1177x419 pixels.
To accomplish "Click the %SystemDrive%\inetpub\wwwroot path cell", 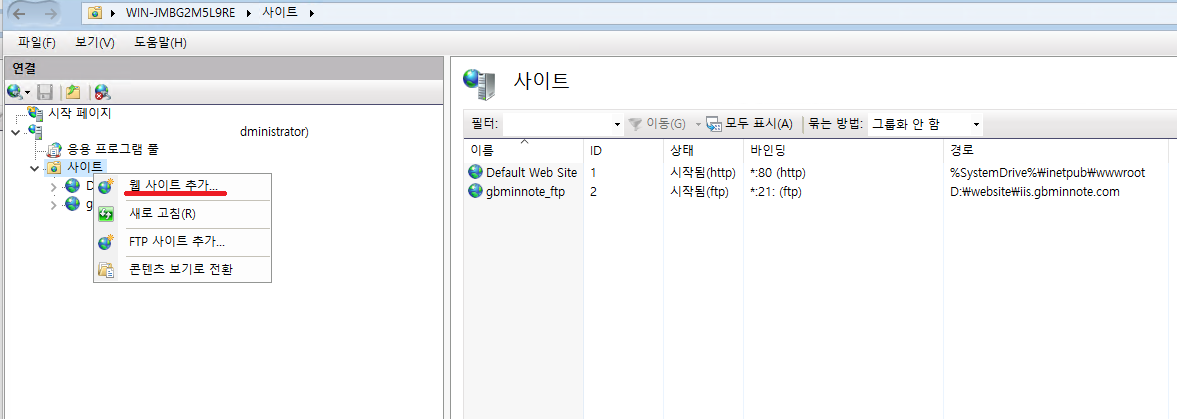I will tap(1047, 173).
